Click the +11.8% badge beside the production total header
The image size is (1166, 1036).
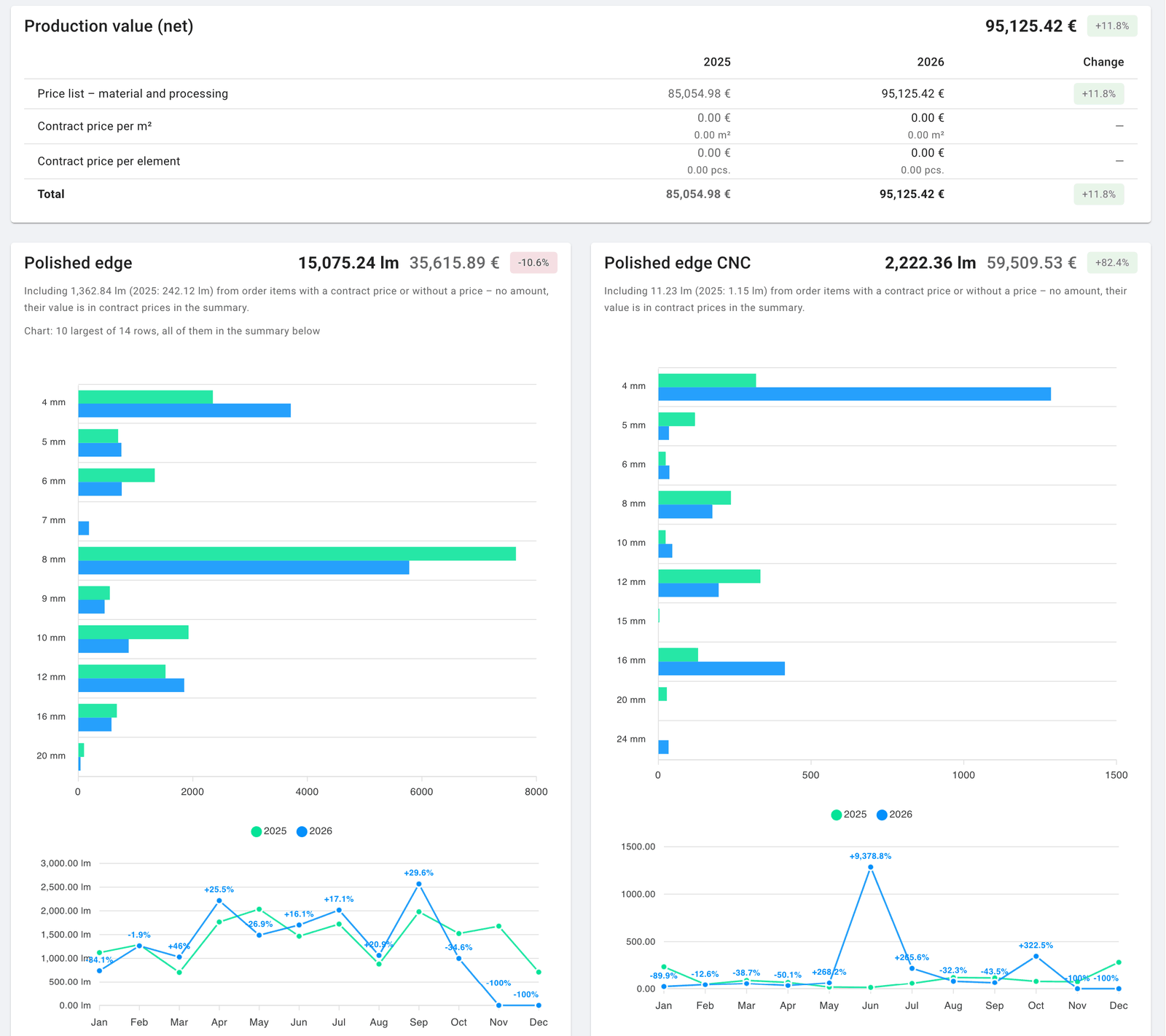pos(1112,26)
